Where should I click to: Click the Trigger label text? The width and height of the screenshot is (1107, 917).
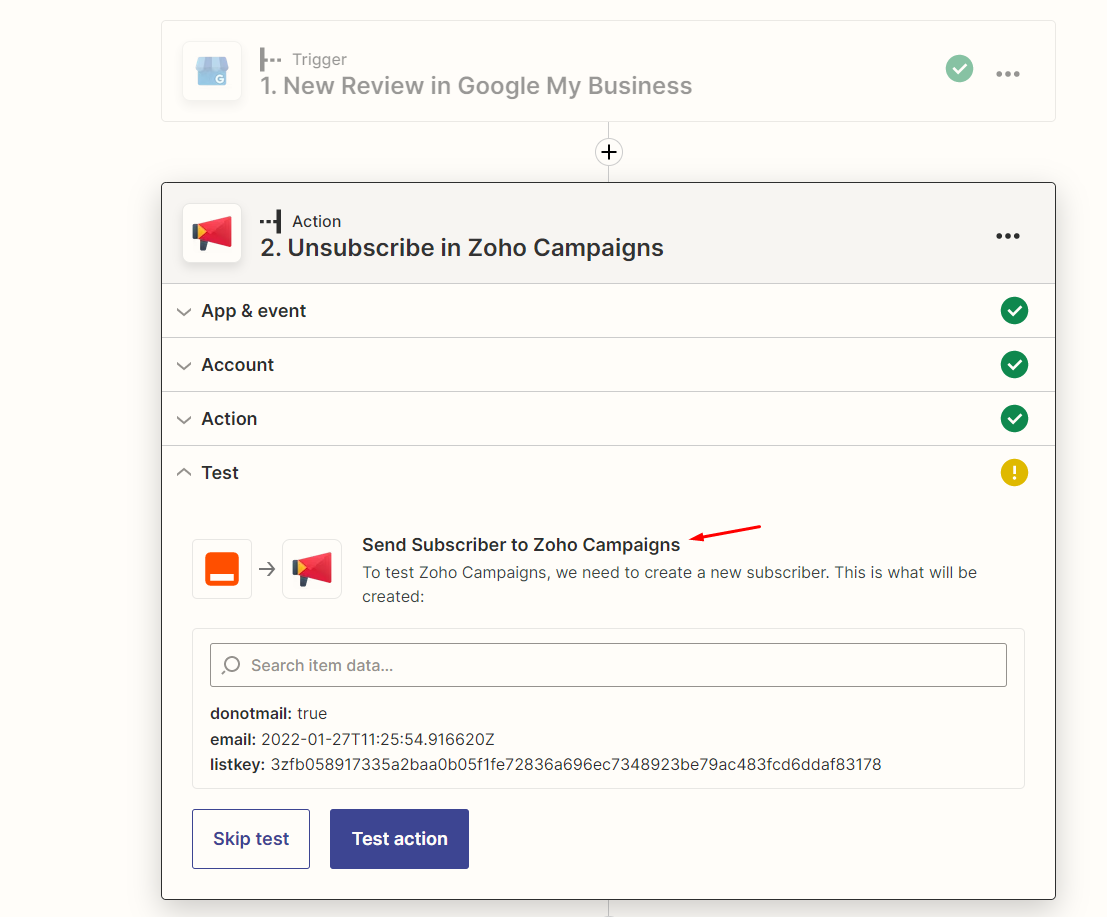pyautogui.click(x=320, y=59)
